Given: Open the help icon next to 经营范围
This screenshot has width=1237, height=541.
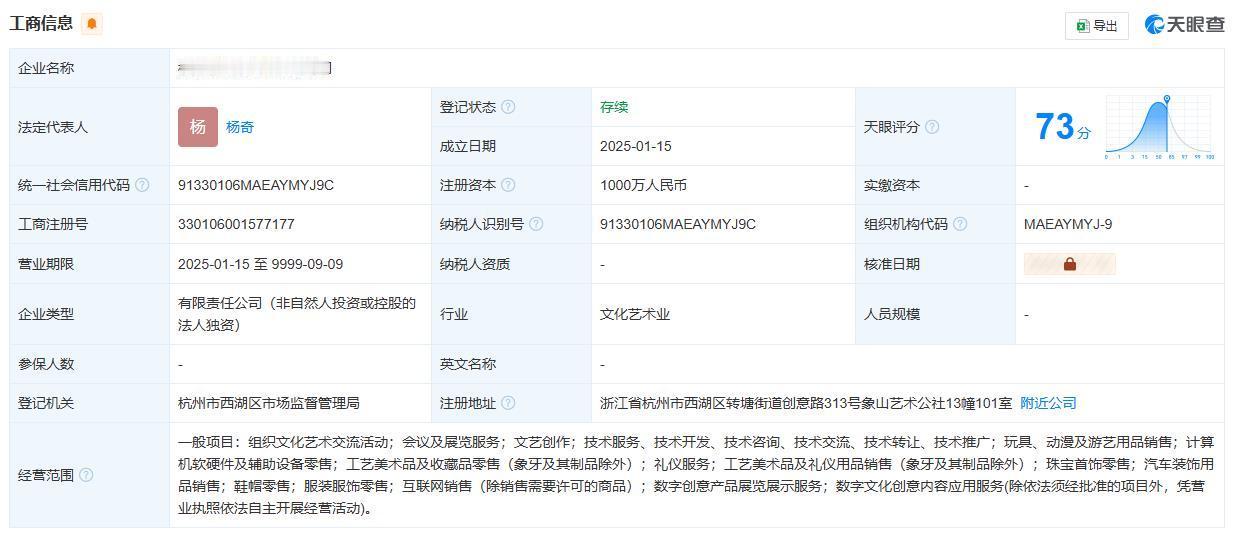Looking at the screenshot, I should coord(86,475).
